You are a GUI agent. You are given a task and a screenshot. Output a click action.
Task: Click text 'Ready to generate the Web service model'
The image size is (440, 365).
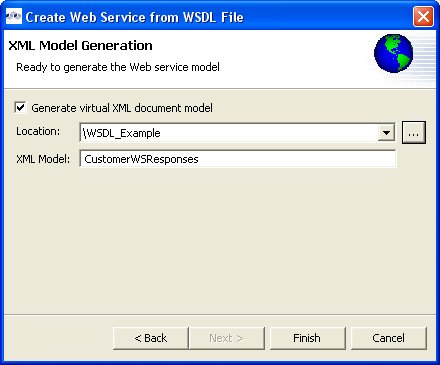[118, 67]
